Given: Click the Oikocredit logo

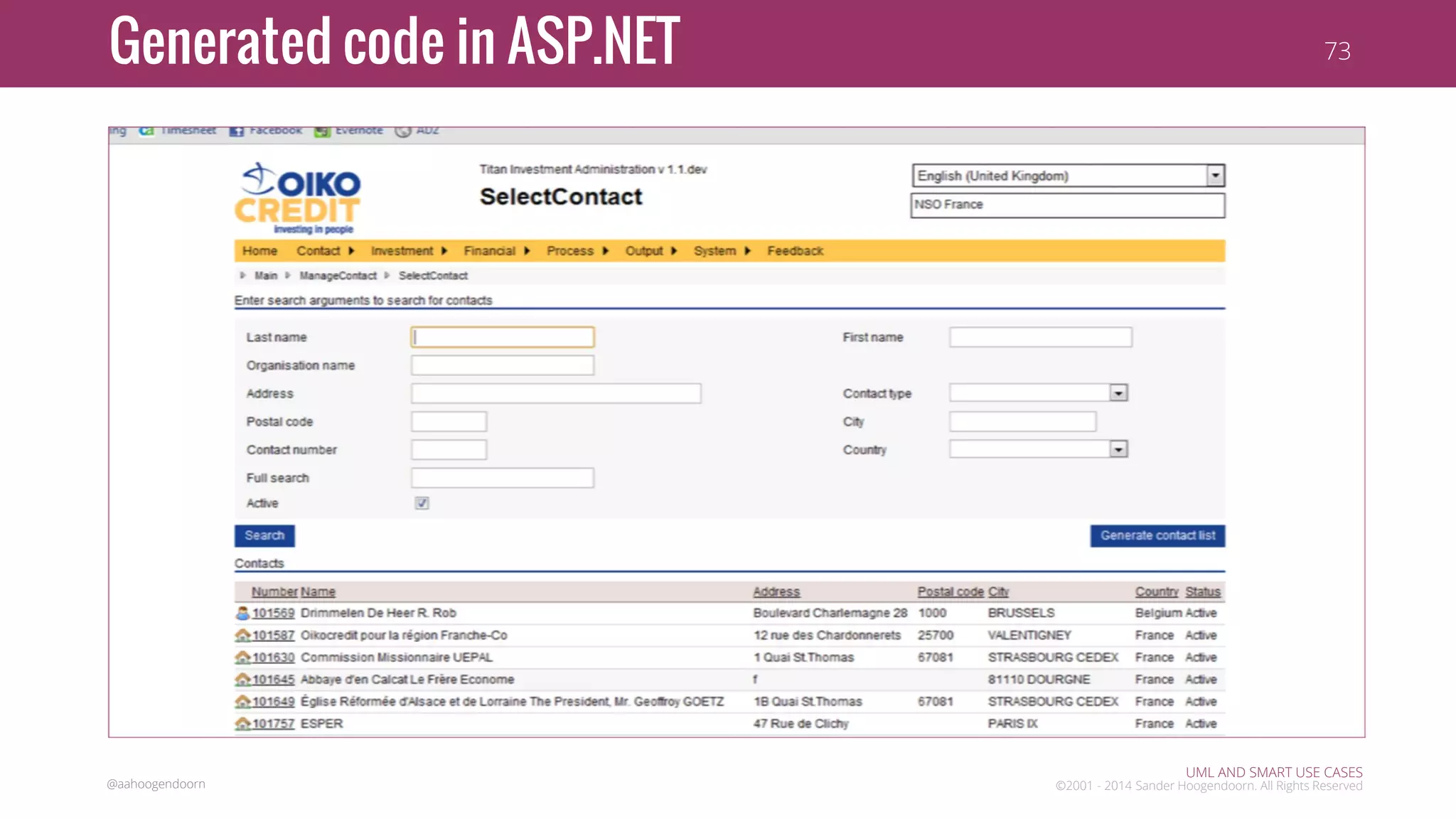Looking at the screenshot, I should pyautogui.click(x=298, y=198).
